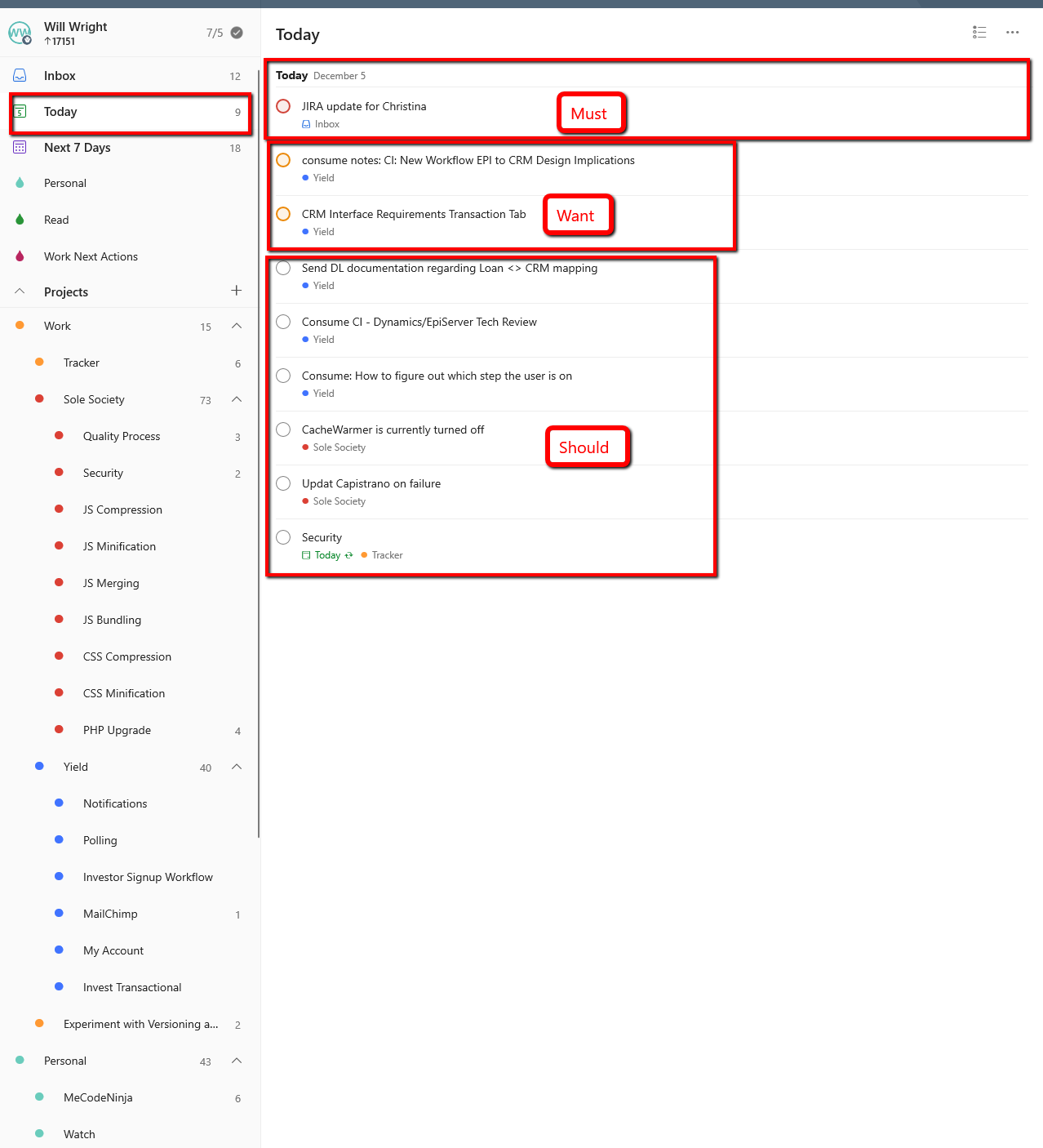Select the CSS Minification project
This screenshot has height=1148, width=1043.
click(129, 693)
